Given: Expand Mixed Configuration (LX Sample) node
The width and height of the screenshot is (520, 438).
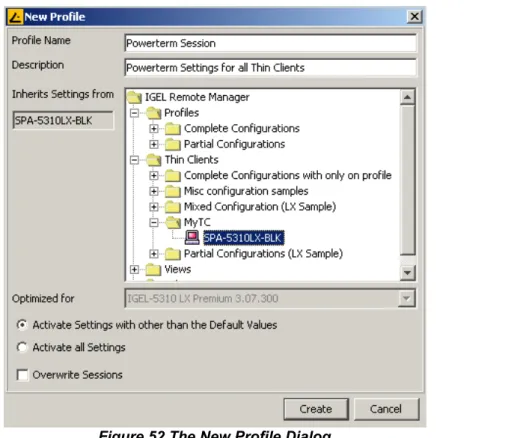Looking at the screenshot, I should 154,207.
